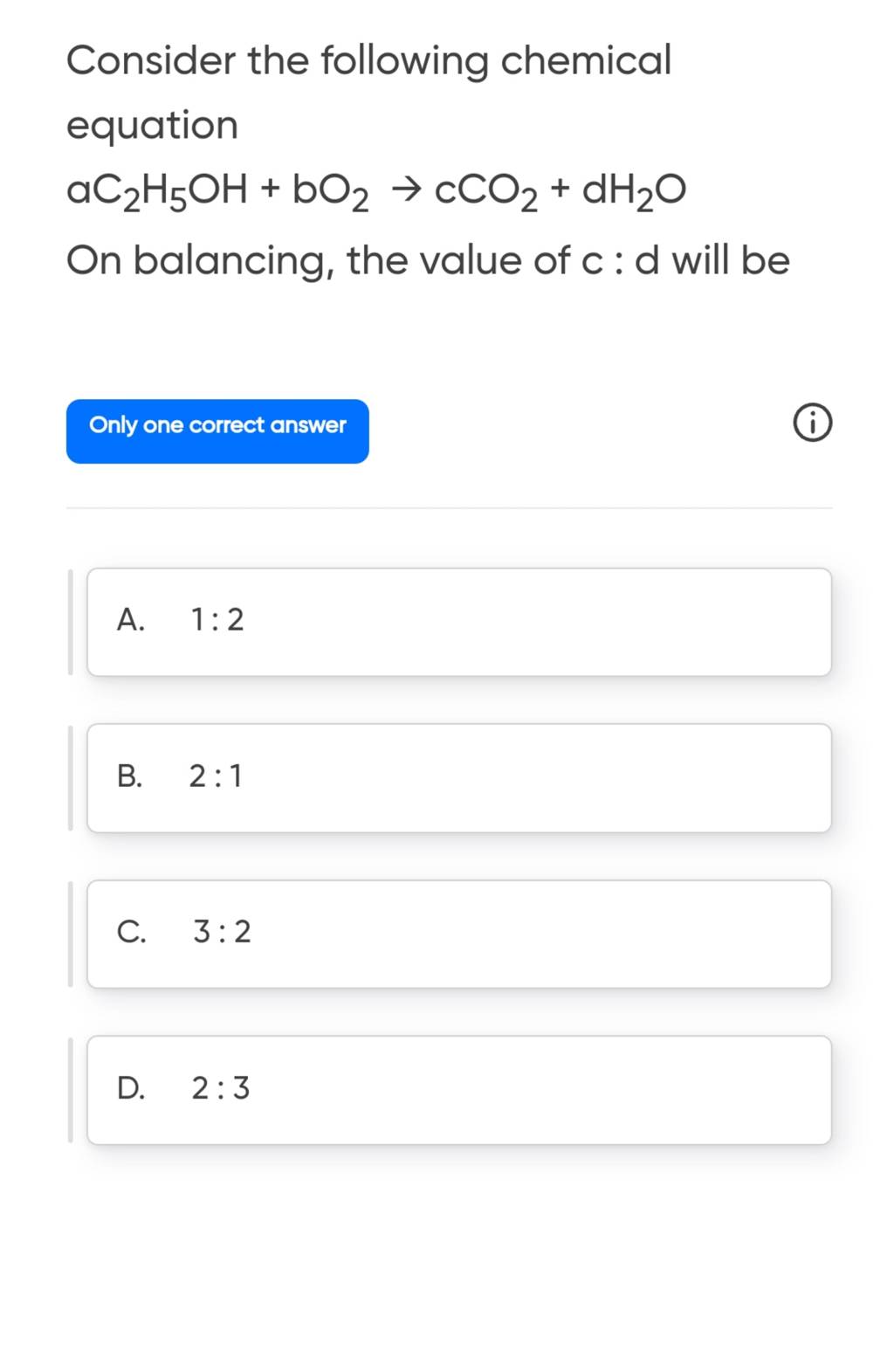894x1372 pixels.
Task: Click the letter label 'C.'
Action: click(131, 933)
